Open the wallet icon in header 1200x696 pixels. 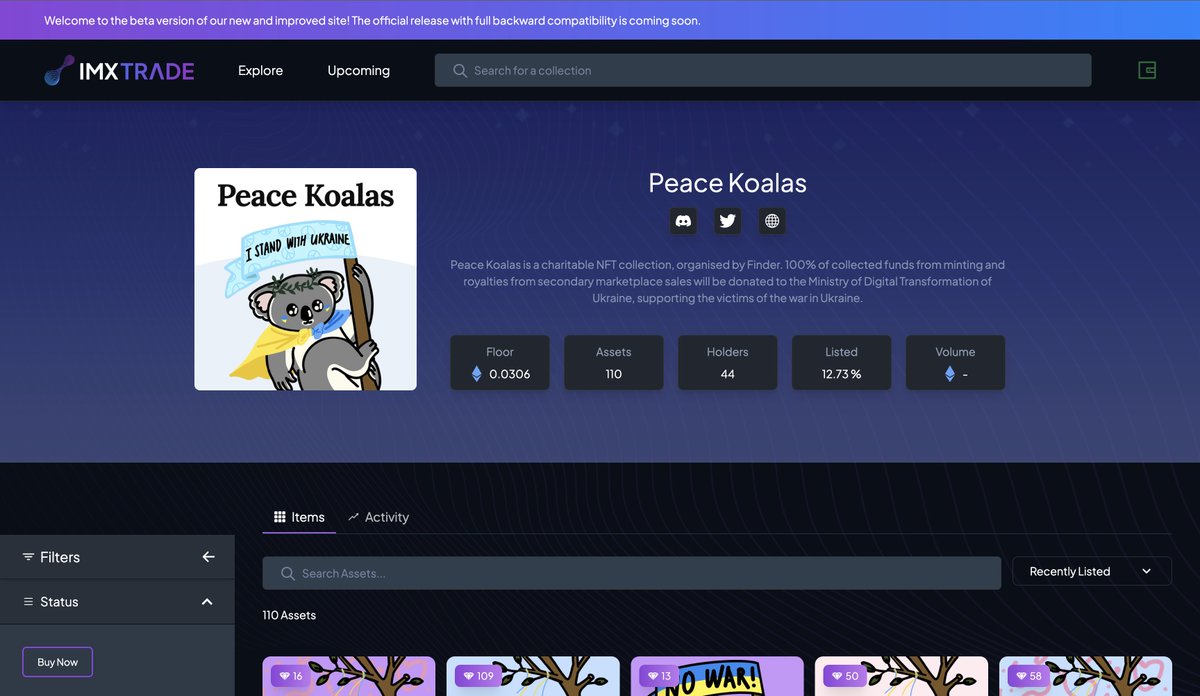coord(1147,70)
